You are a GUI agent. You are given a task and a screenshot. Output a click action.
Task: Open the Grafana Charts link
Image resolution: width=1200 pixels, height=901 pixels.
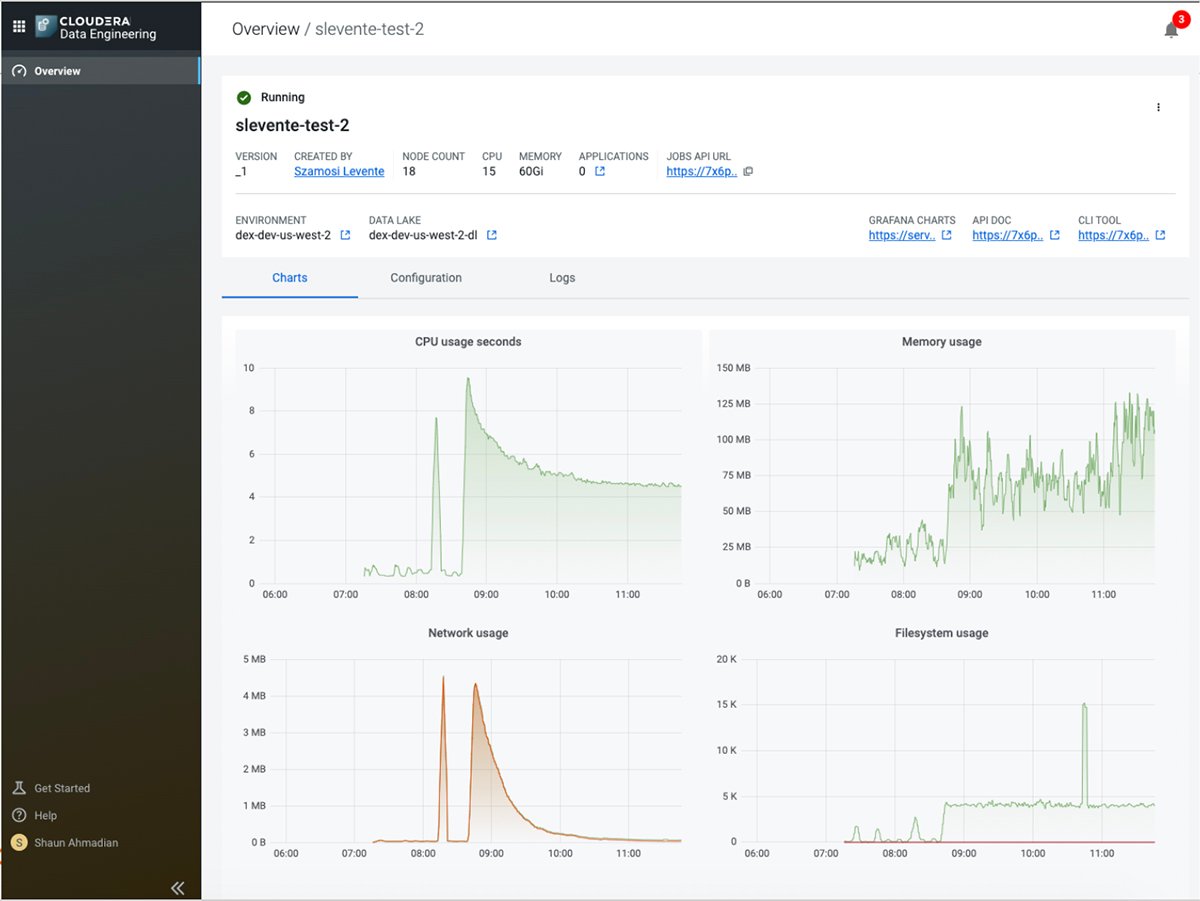[x=903, y=235]
